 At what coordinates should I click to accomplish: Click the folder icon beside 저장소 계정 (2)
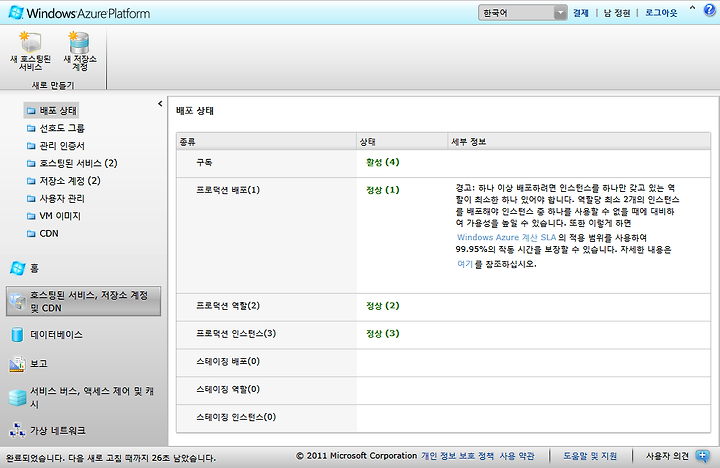[x=31, y=180]
